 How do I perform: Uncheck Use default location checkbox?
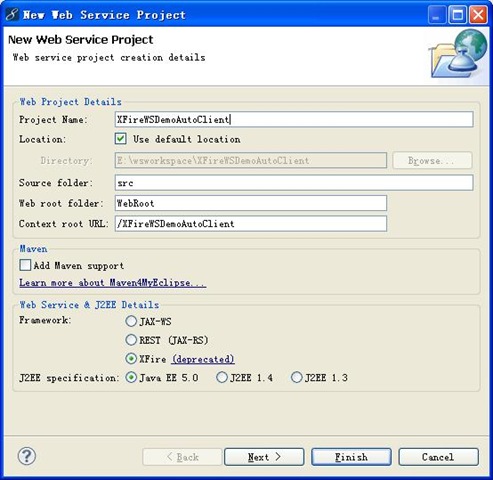tap(120, 139)
